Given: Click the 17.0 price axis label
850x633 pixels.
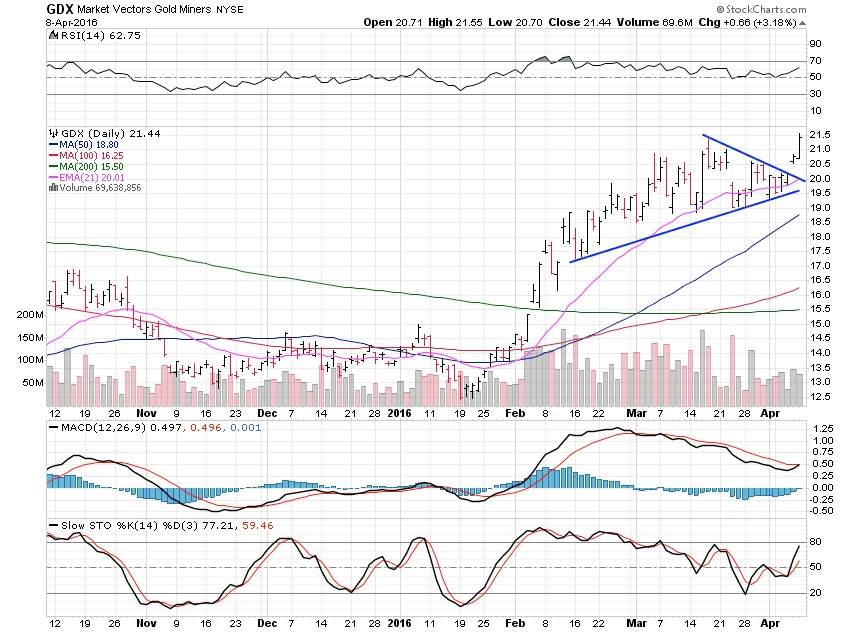Looking at the screenshot, I should click(x=820, y=266).
